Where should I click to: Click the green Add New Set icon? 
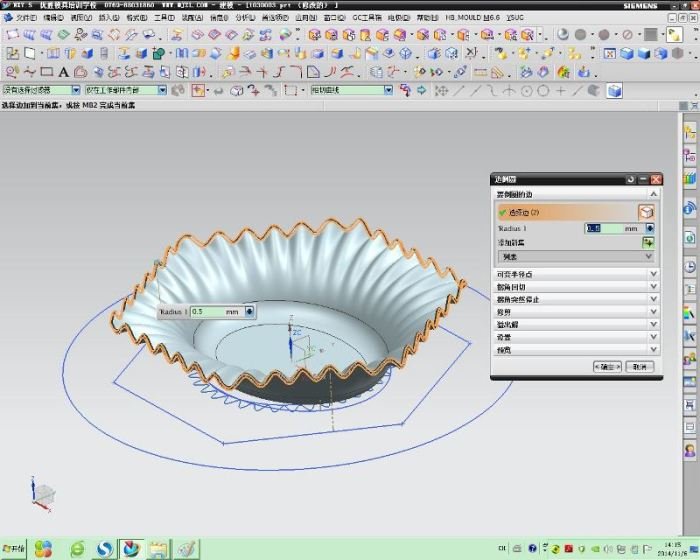(648, 242)
